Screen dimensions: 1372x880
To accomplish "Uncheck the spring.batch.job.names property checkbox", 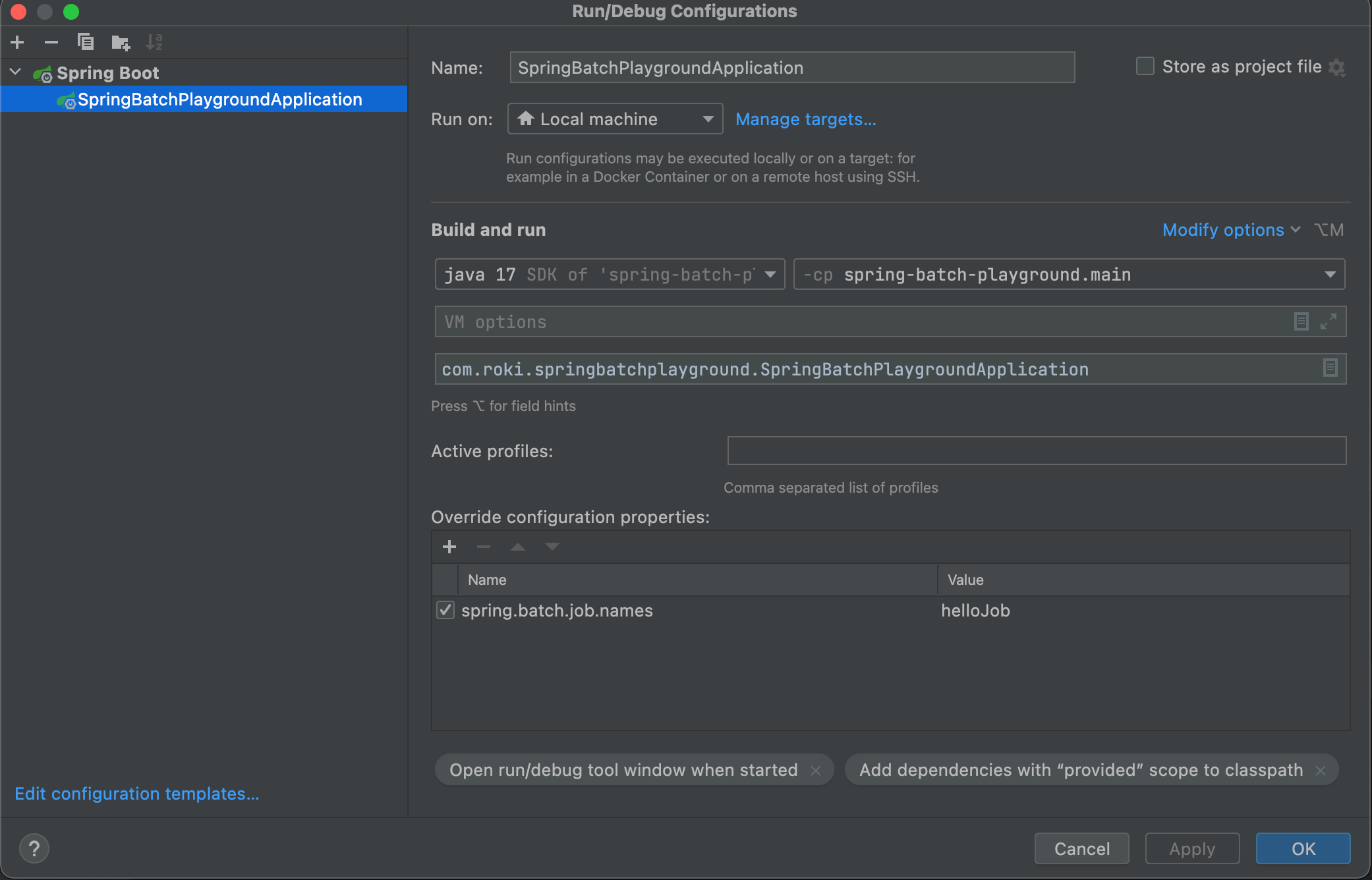I will [445, 610].
